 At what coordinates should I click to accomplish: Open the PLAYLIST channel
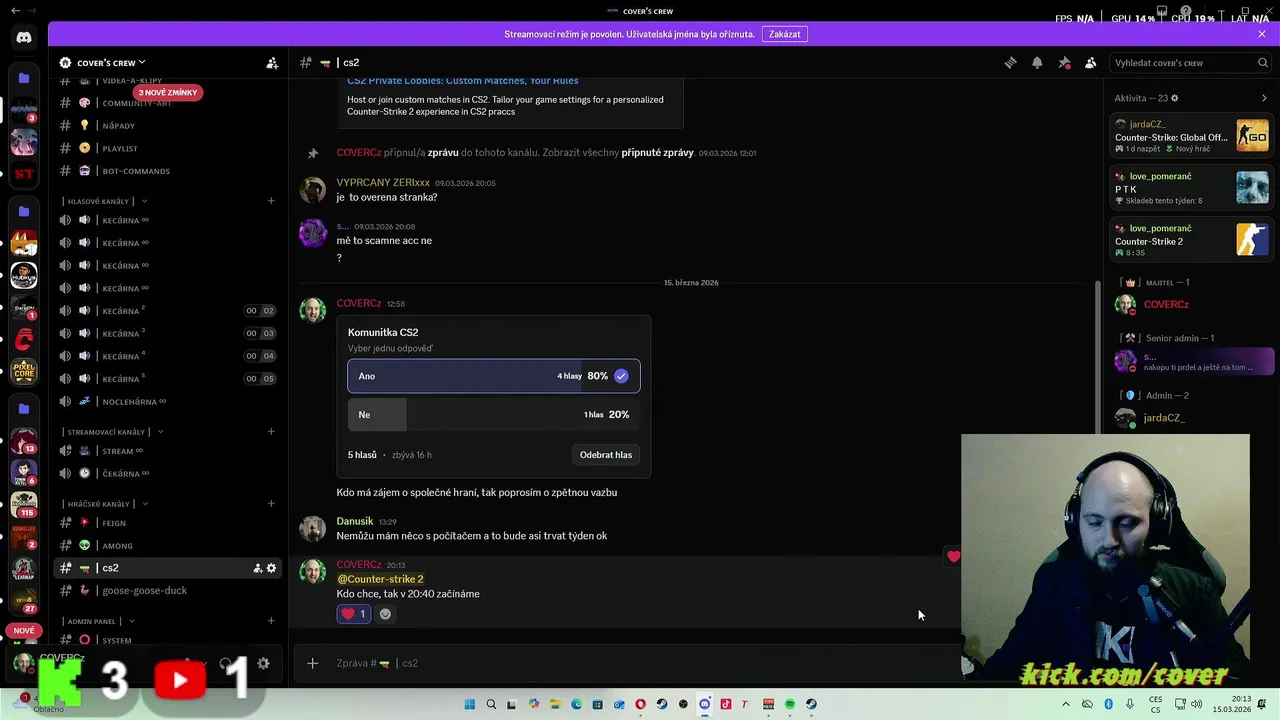click(x=167, y=148)
